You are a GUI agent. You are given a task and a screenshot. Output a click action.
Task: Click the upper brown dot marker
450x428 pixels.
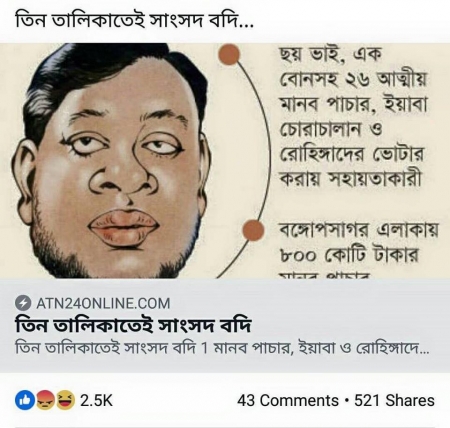click(x=229, y=55)
